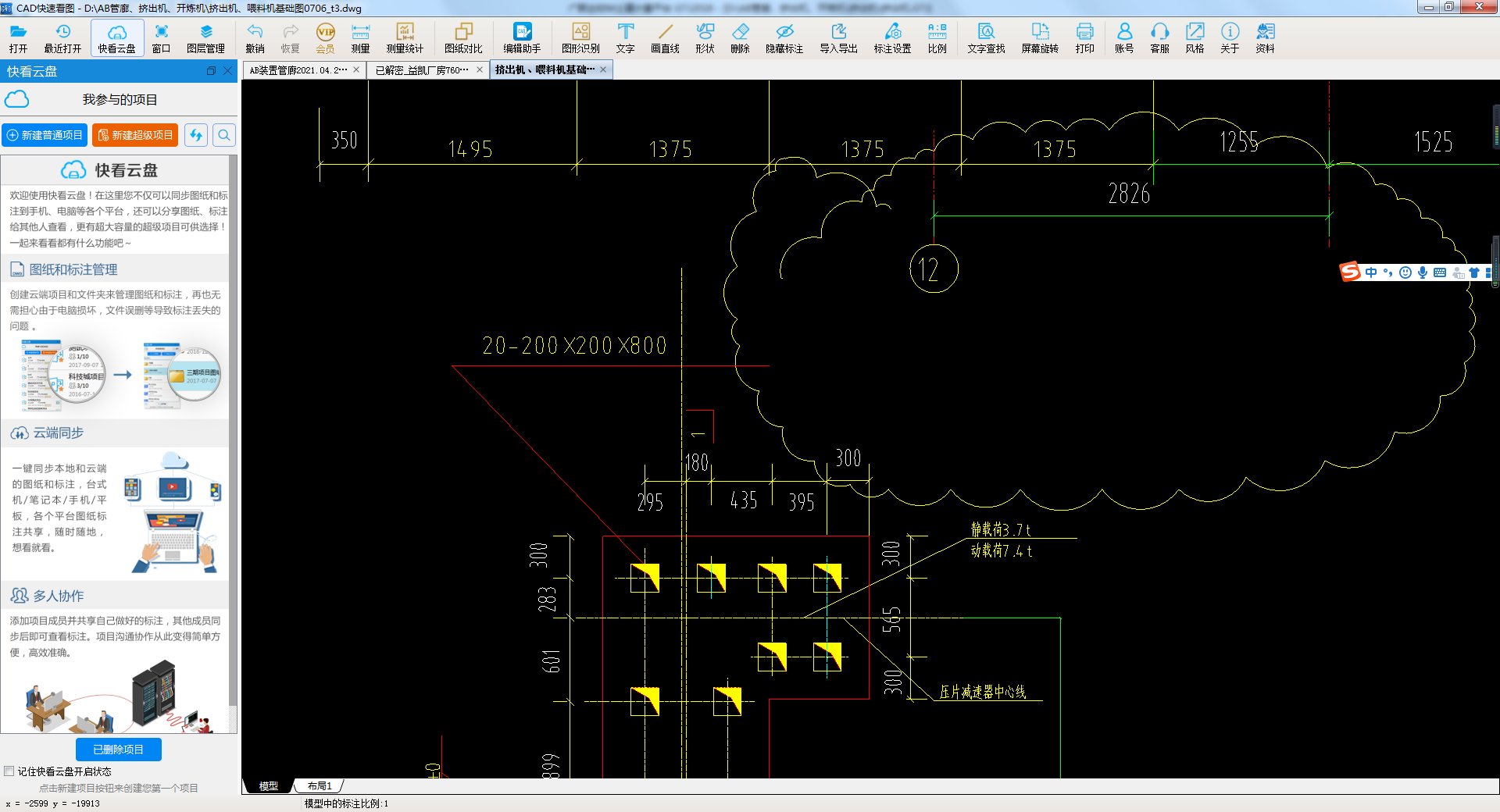Click the text find icon (文字查找)
The width and height of the screenshot is (1500, 812).
click(986, 37)
